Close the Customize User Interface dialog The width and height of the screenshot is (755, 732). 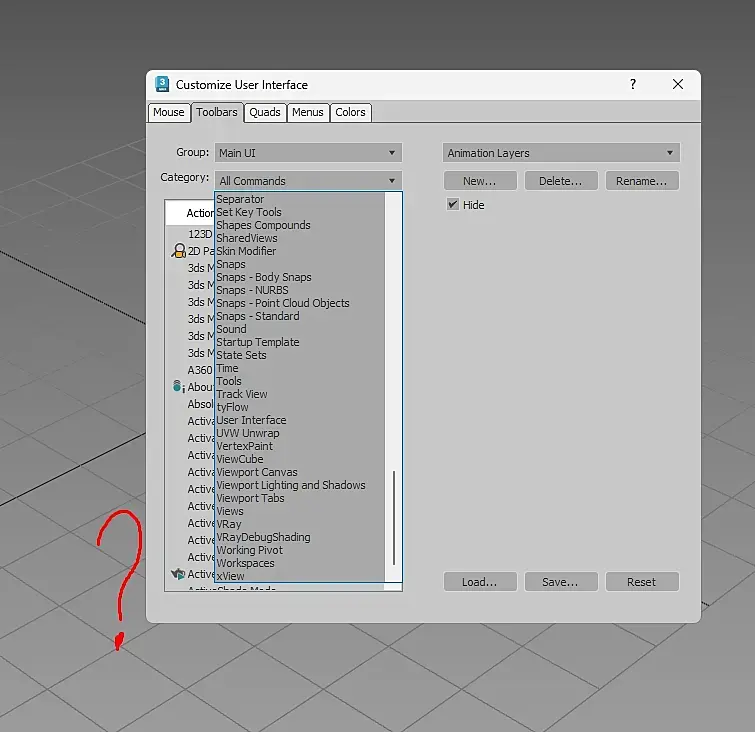(678, 84)
